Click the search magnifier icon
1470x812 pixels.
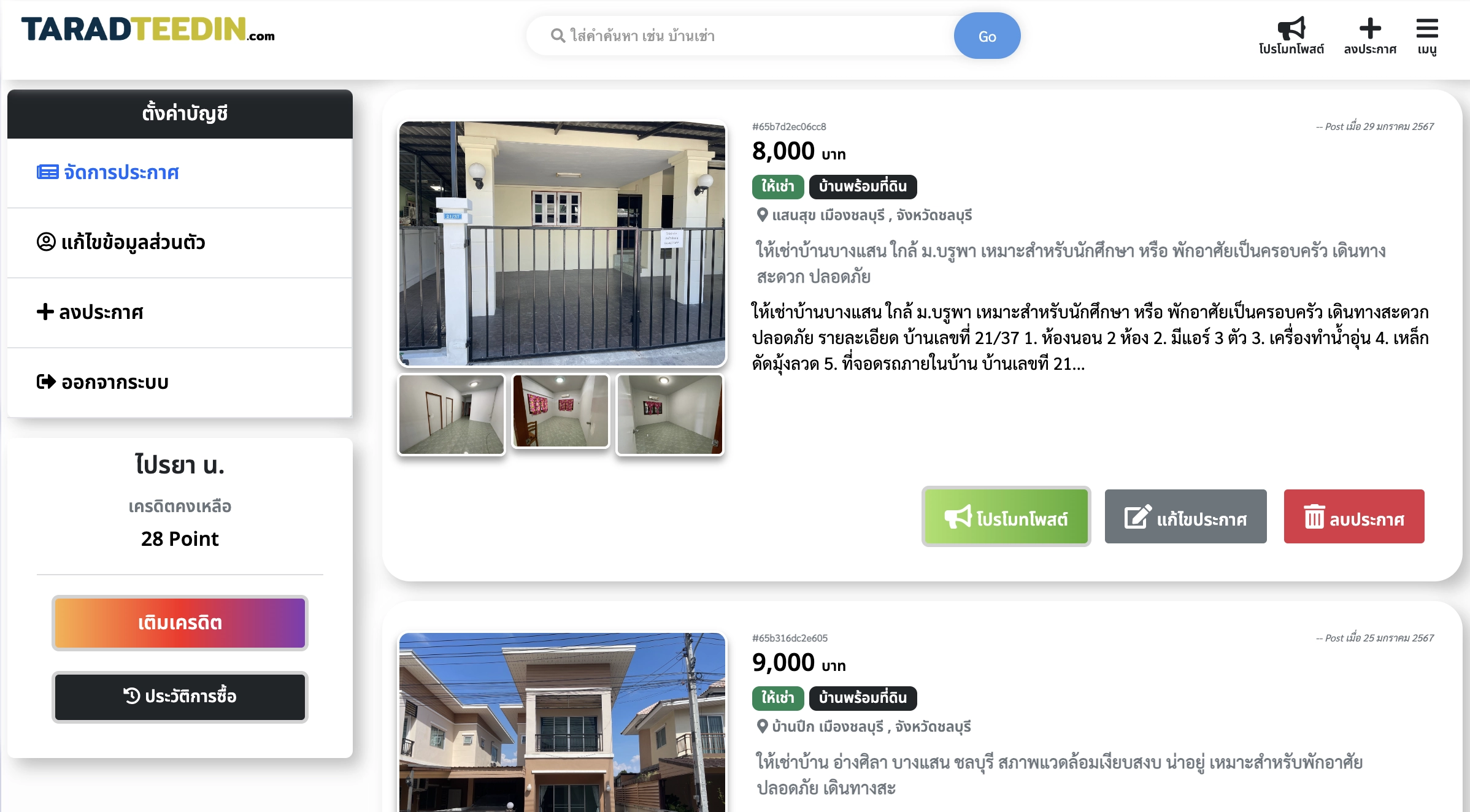click(x=558, y=36)
